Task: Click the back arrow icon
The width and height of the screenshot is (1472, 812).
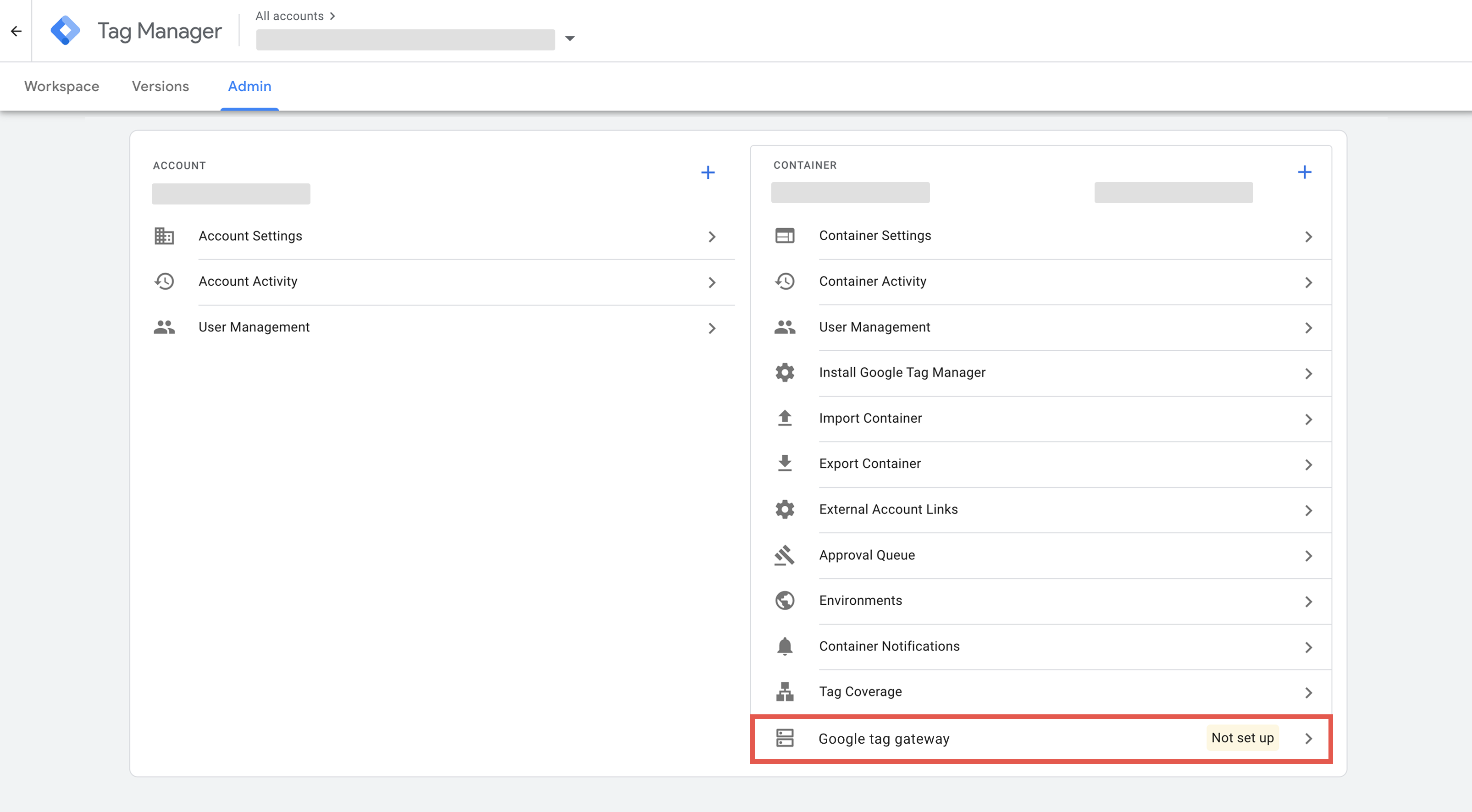Action: click(16, 31)
